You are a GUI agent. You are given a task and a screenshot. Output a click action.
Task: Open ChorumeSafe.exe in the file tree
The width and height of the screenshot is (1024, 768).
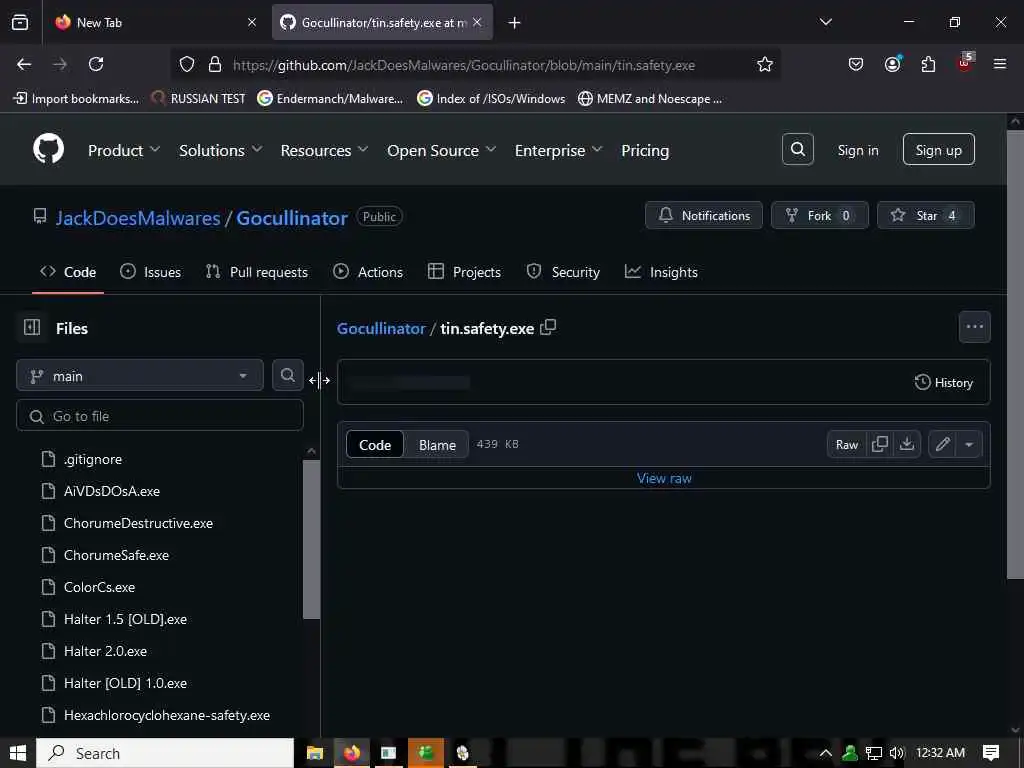(x=116, y=555)
